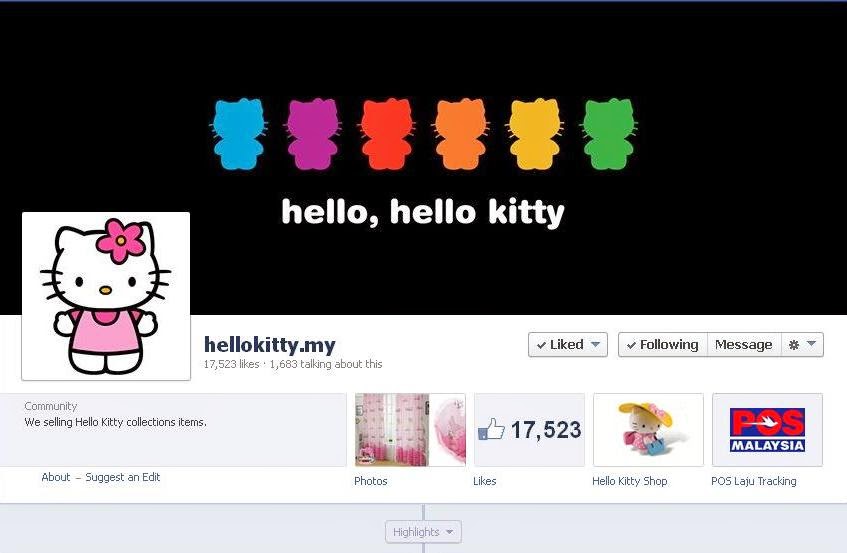Open the gear settings icon

[x=794, y=345]
